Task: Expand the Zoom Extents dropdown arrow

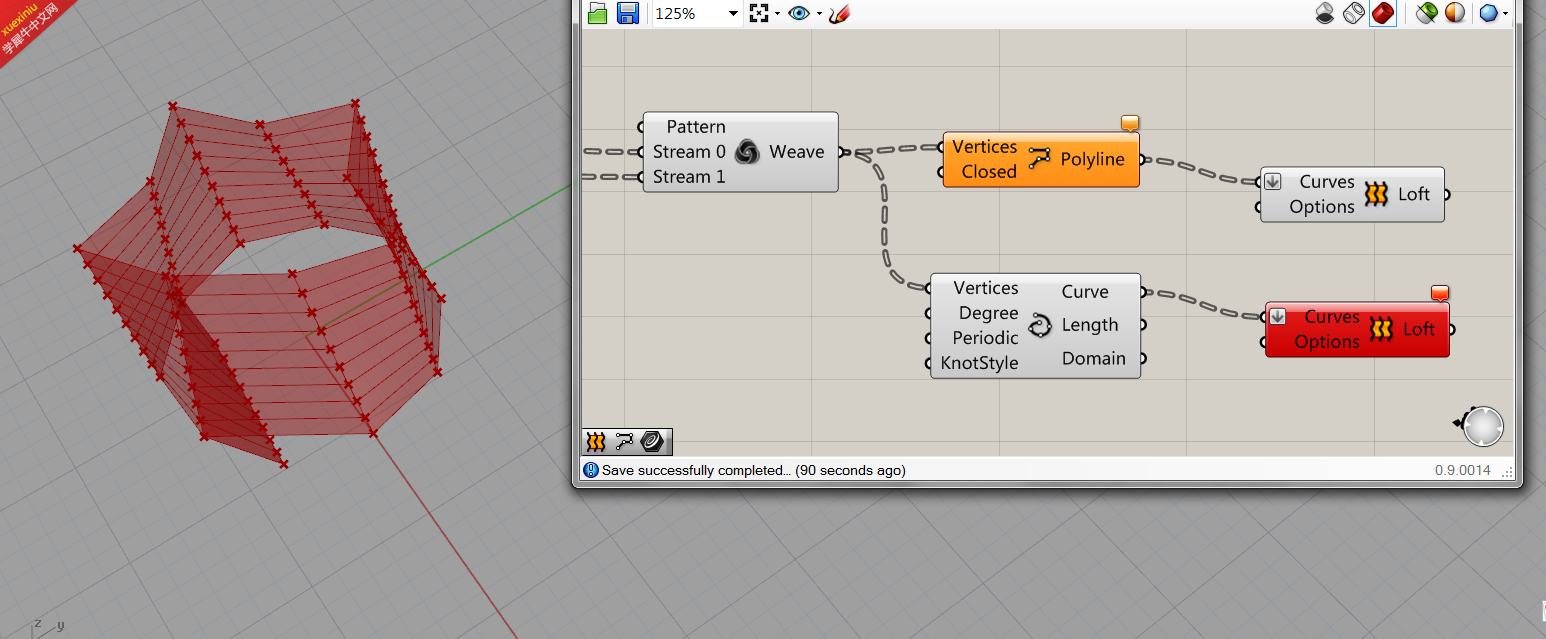Action: pos(777,14)
